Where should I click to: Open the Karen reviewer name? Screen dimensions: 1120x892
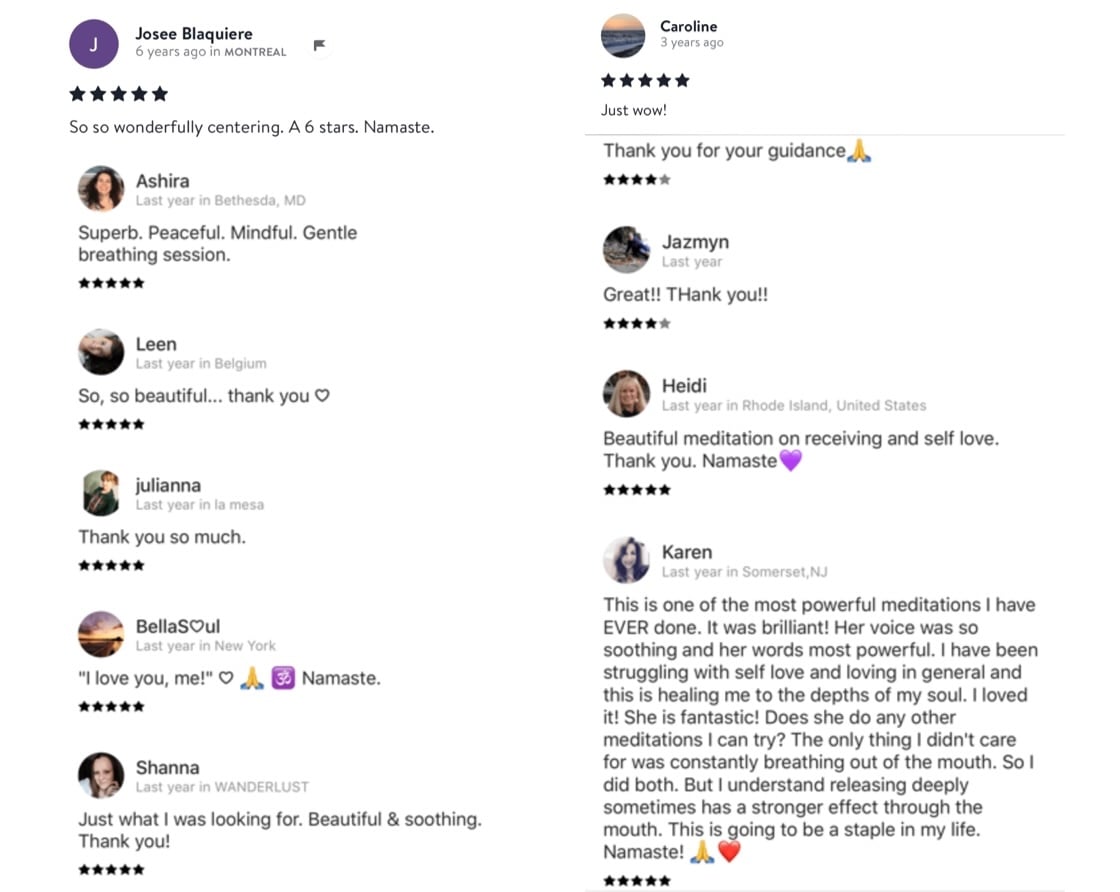click(687, 552)
